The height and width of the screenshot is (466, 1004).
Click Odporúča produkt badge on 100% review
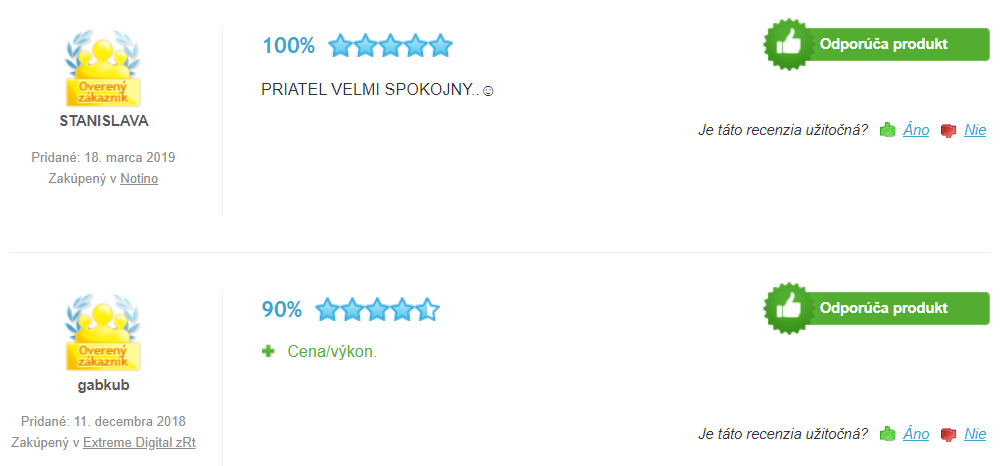(877, 44)
